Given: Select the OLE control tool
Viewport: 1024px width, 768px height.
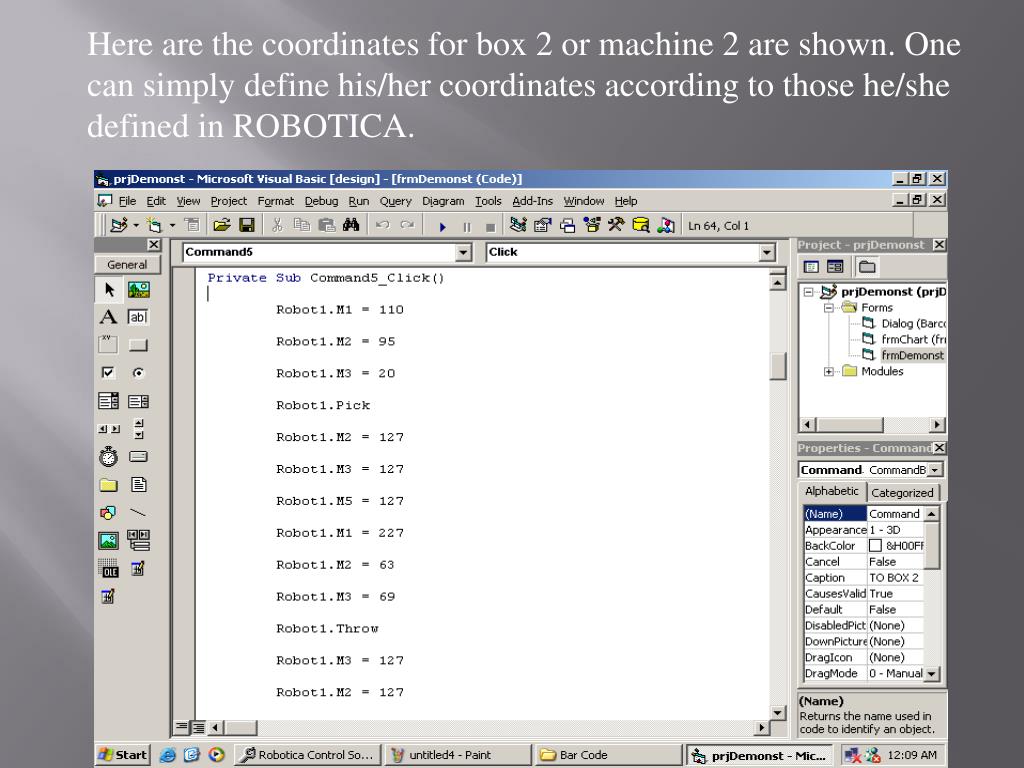Looking at the screenshot, I should [108, 569].
